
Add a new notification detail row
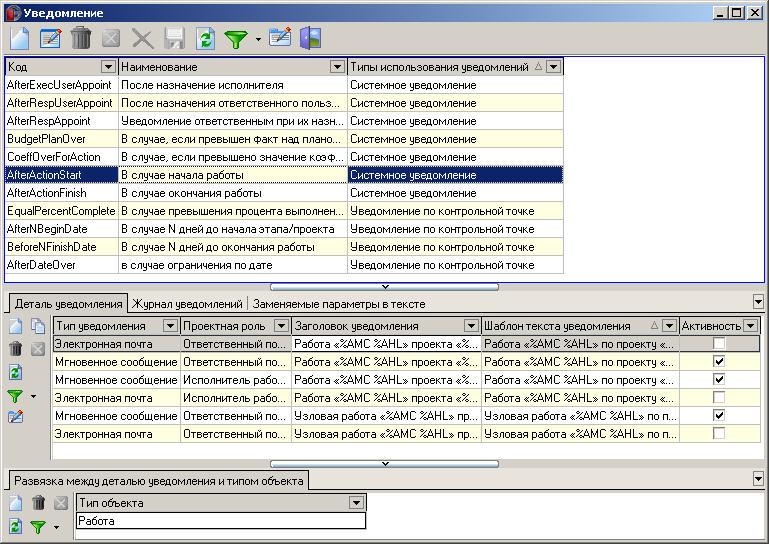pos(16,326)
